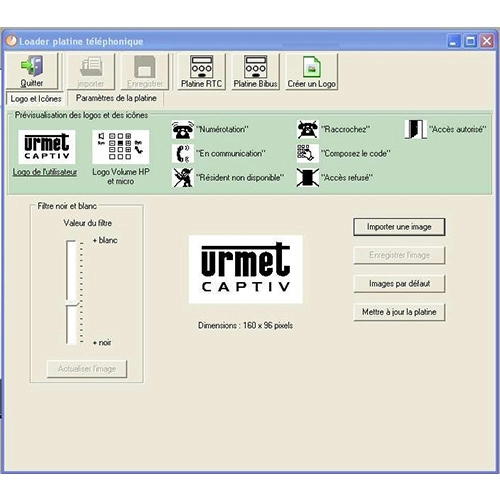Click the "+ blanc" slider label
The image size is (500, 500).
pyautogui.click(x=105, y=240)
